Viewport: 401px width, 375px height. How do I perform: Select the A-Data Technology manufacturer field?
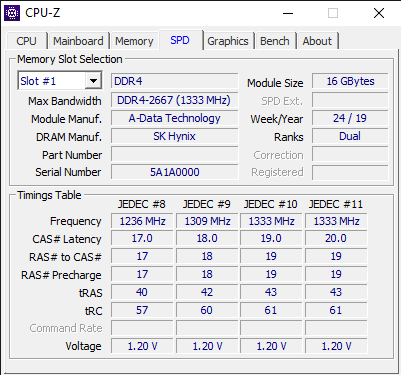coord(174,118)
